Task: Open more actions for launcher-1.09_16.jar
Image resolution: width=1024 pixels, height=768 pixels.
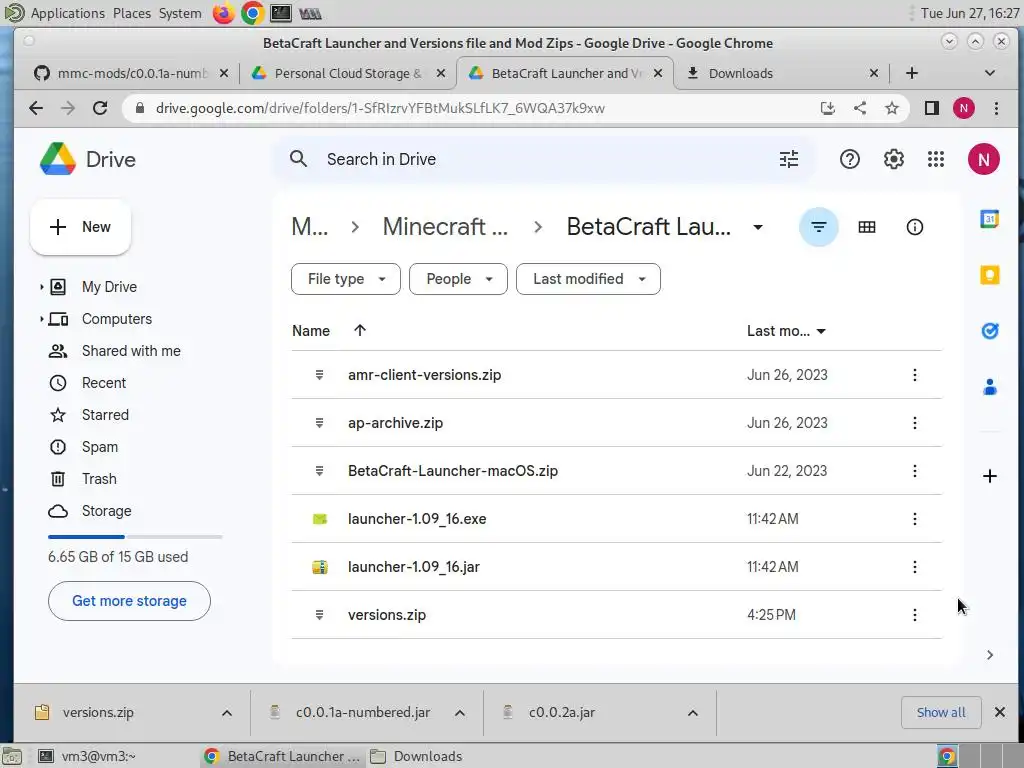Action: 914,567
